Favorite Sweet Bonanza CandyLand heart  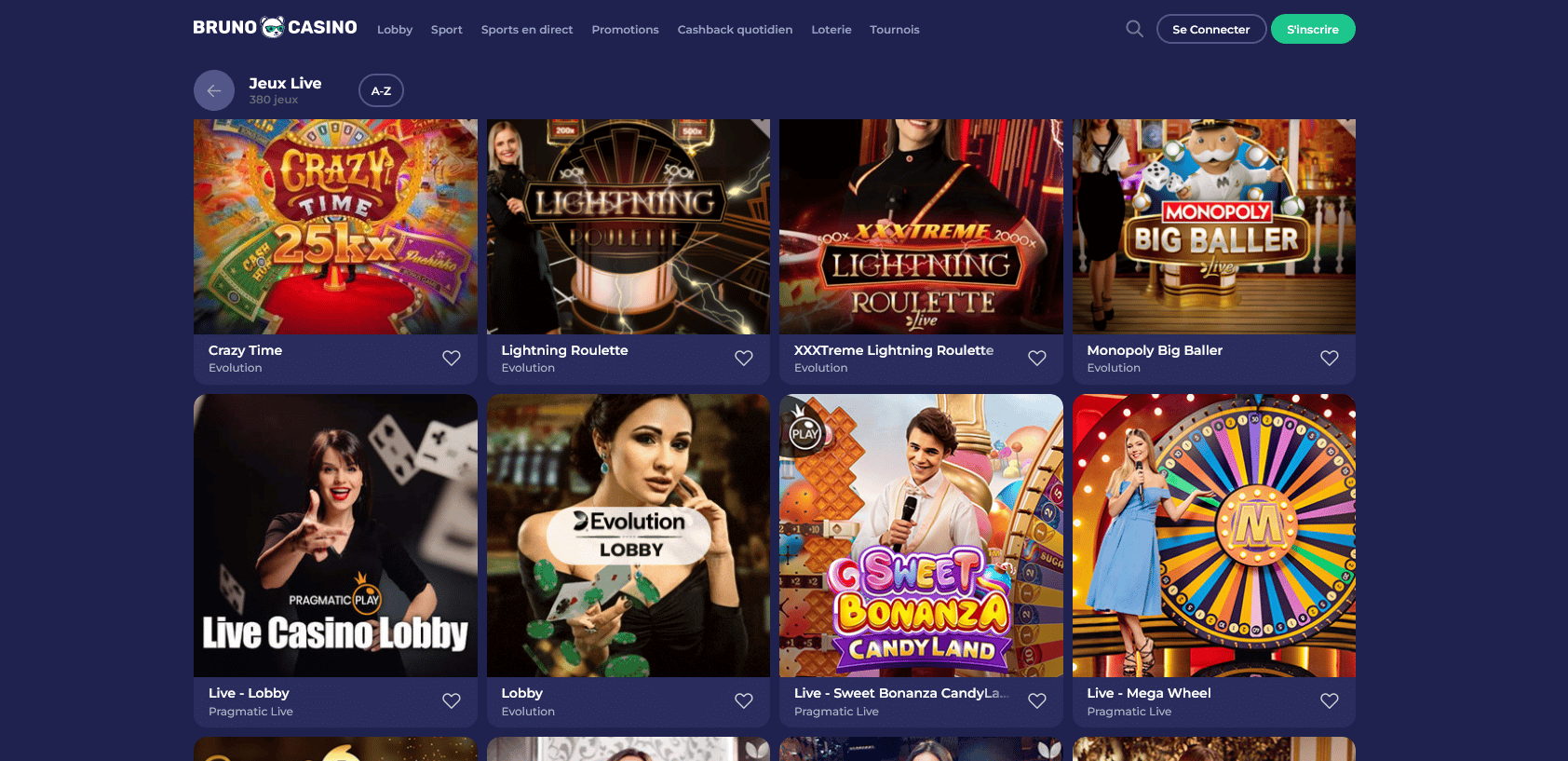(x=1037, y=701)
